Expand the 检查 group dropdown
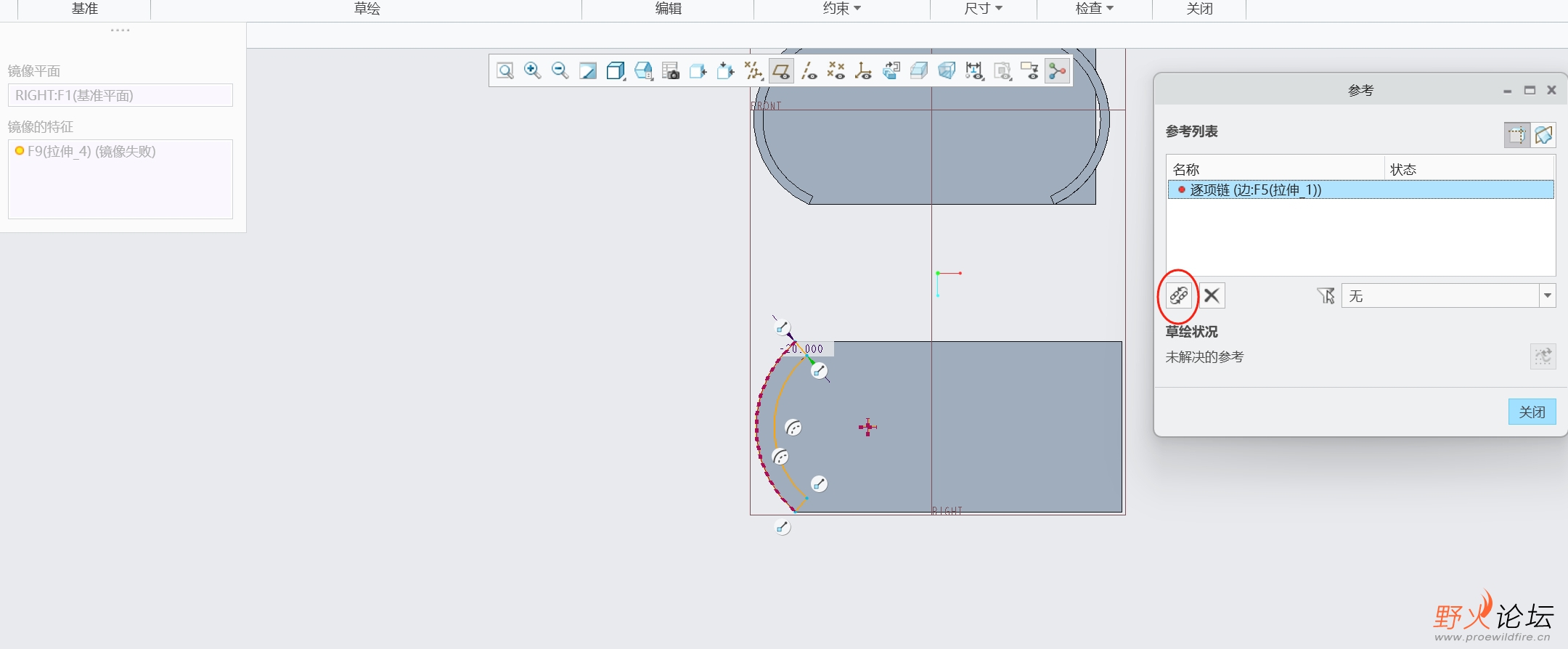Image resolution: width=1568 pixels, height=649 pixels. click(x=1094, y=9)
